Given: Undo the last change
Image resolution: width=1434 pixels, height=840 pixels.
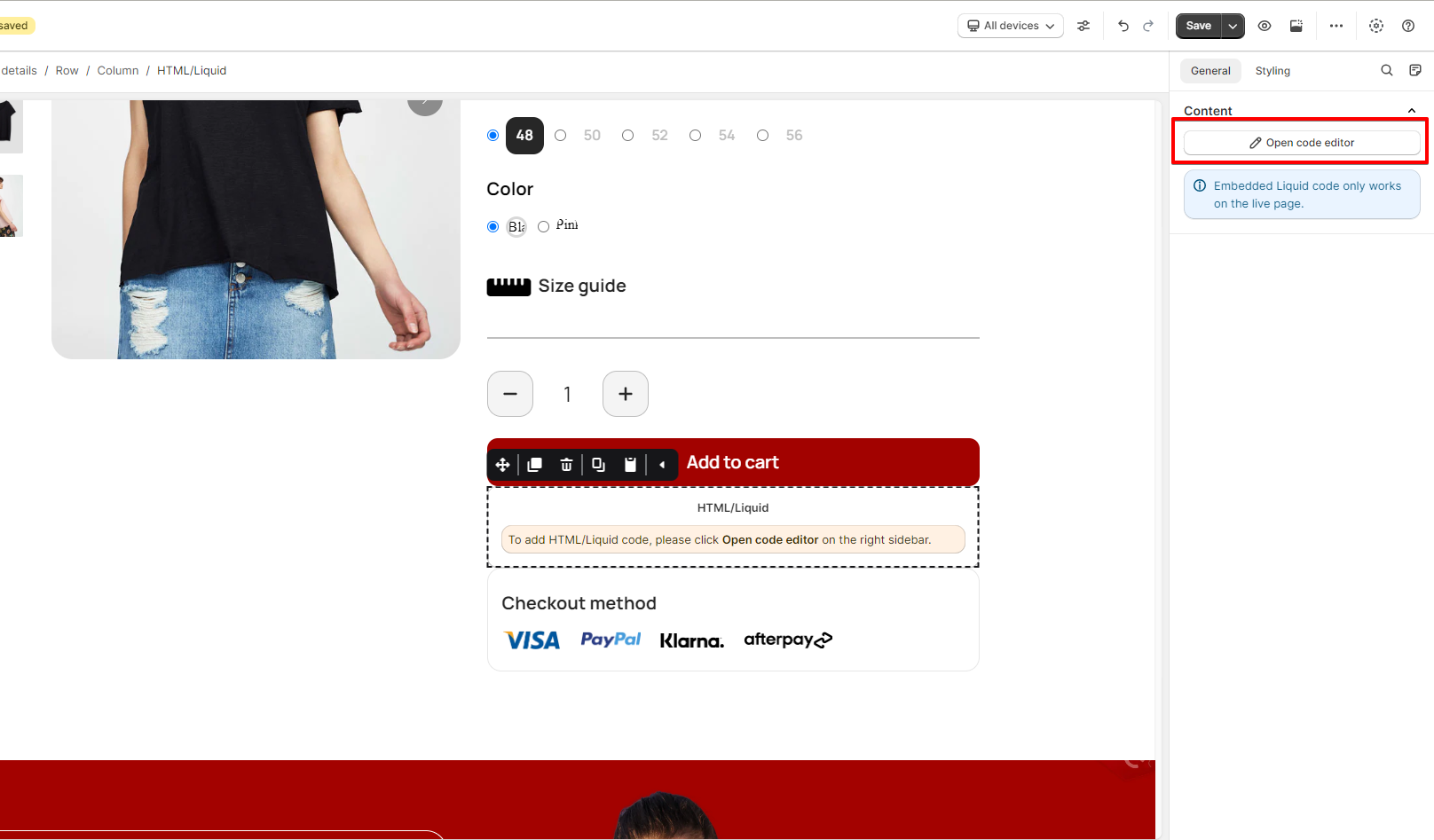Looking at the screenshot, I should coord(1123,26).
